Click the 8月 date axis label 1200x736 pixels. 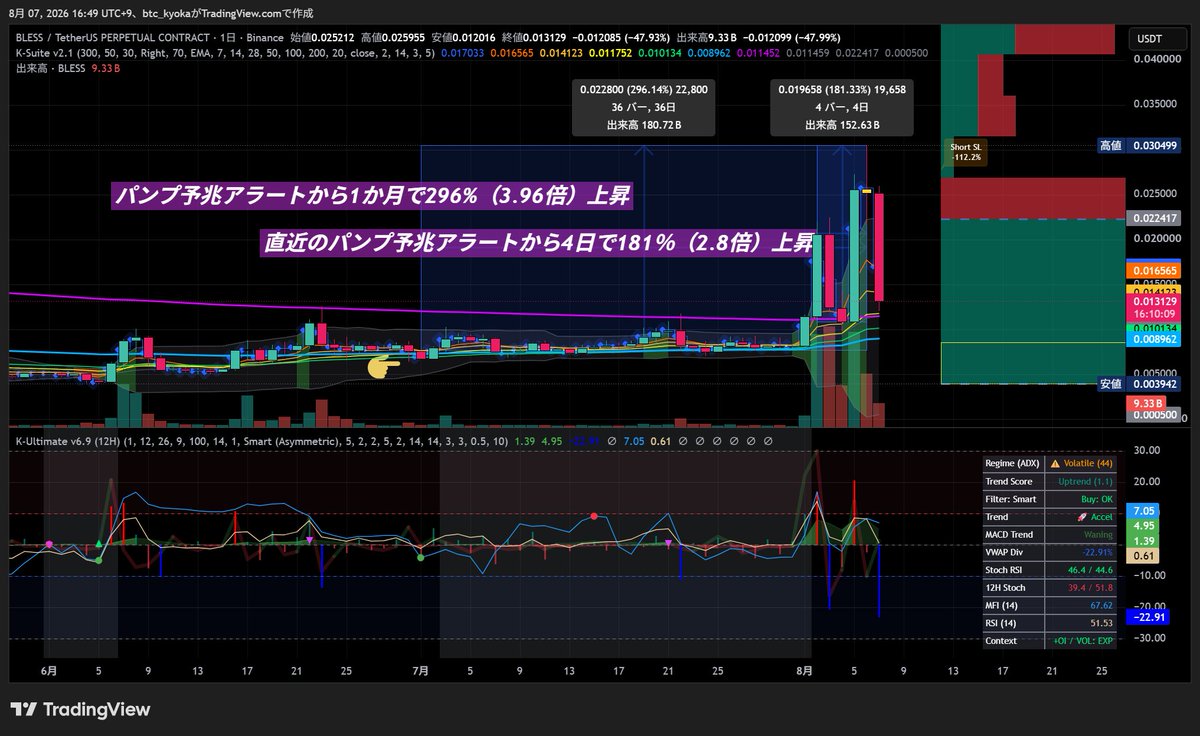coord(805,669)
